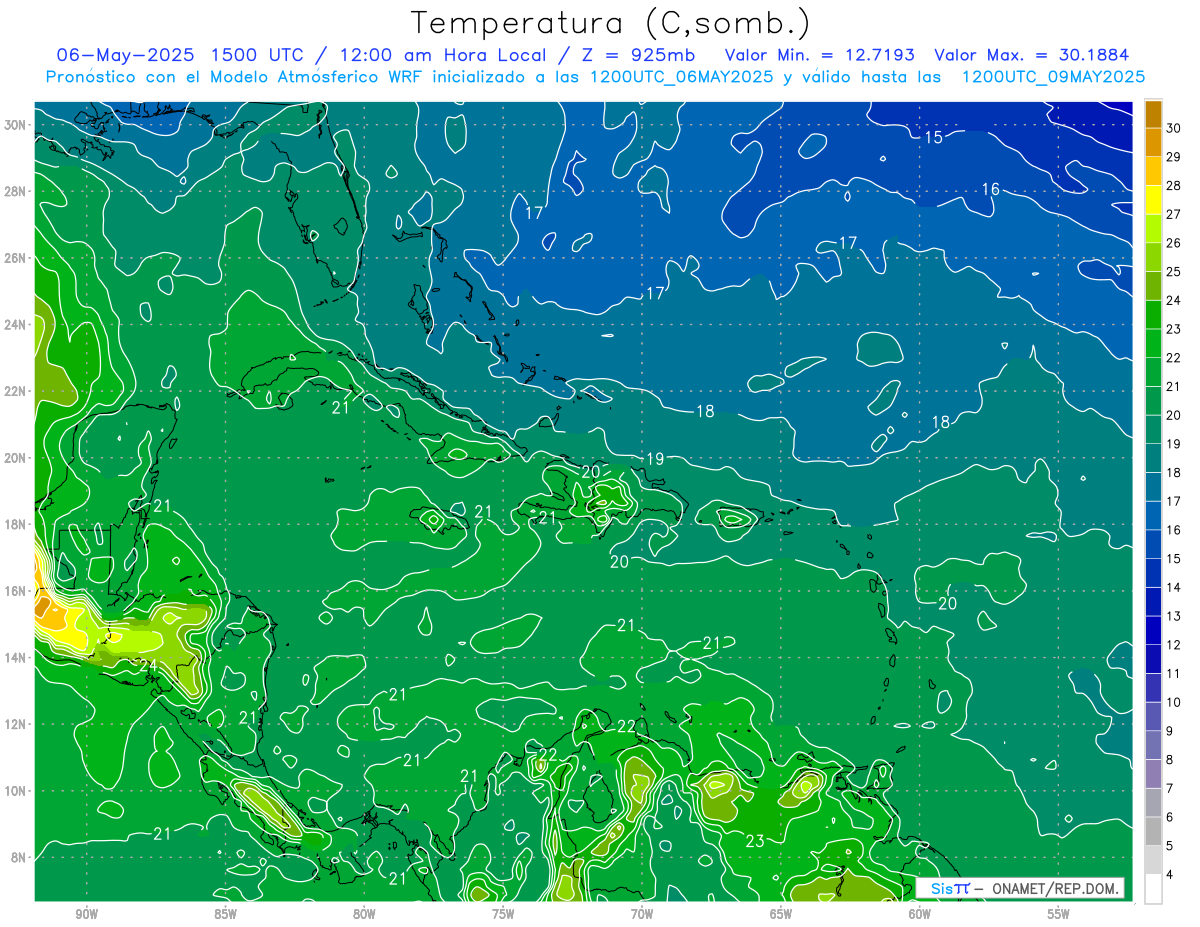Click the 65W longitude axis label
The width and height of the screenshot is (1200, 927).
tap(781, 914)
